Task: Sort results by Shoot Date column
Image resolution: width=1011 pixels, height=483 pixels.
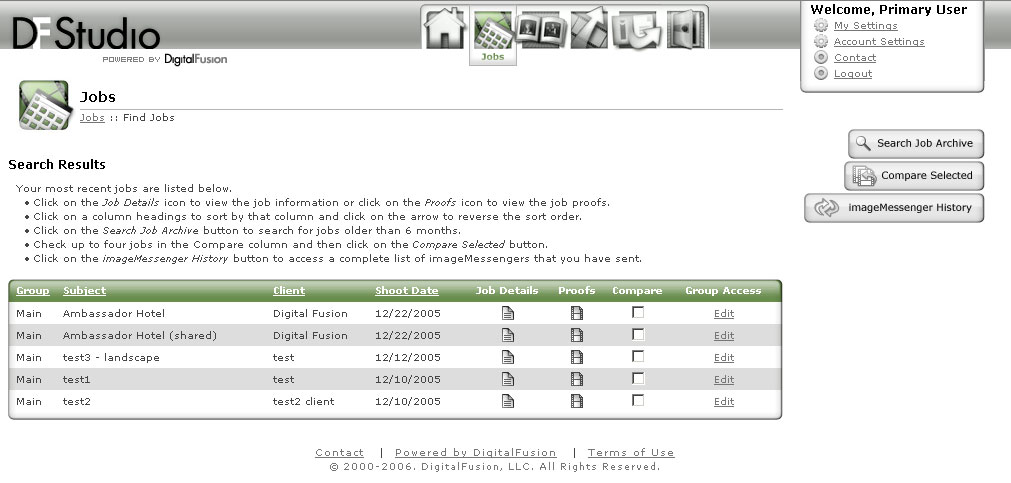Action: tap(406, 291)
